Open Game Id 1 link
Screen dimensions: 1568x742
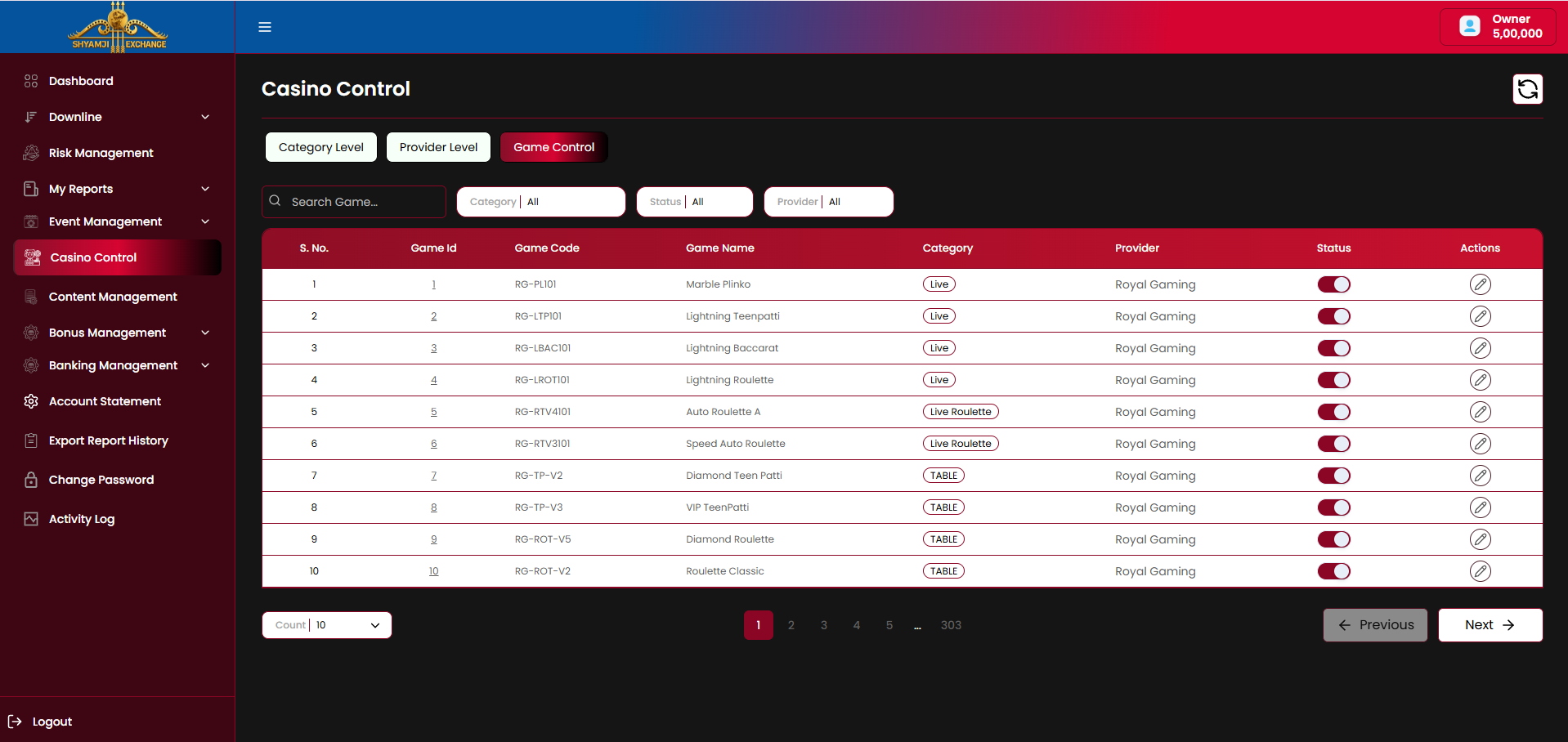433,284
